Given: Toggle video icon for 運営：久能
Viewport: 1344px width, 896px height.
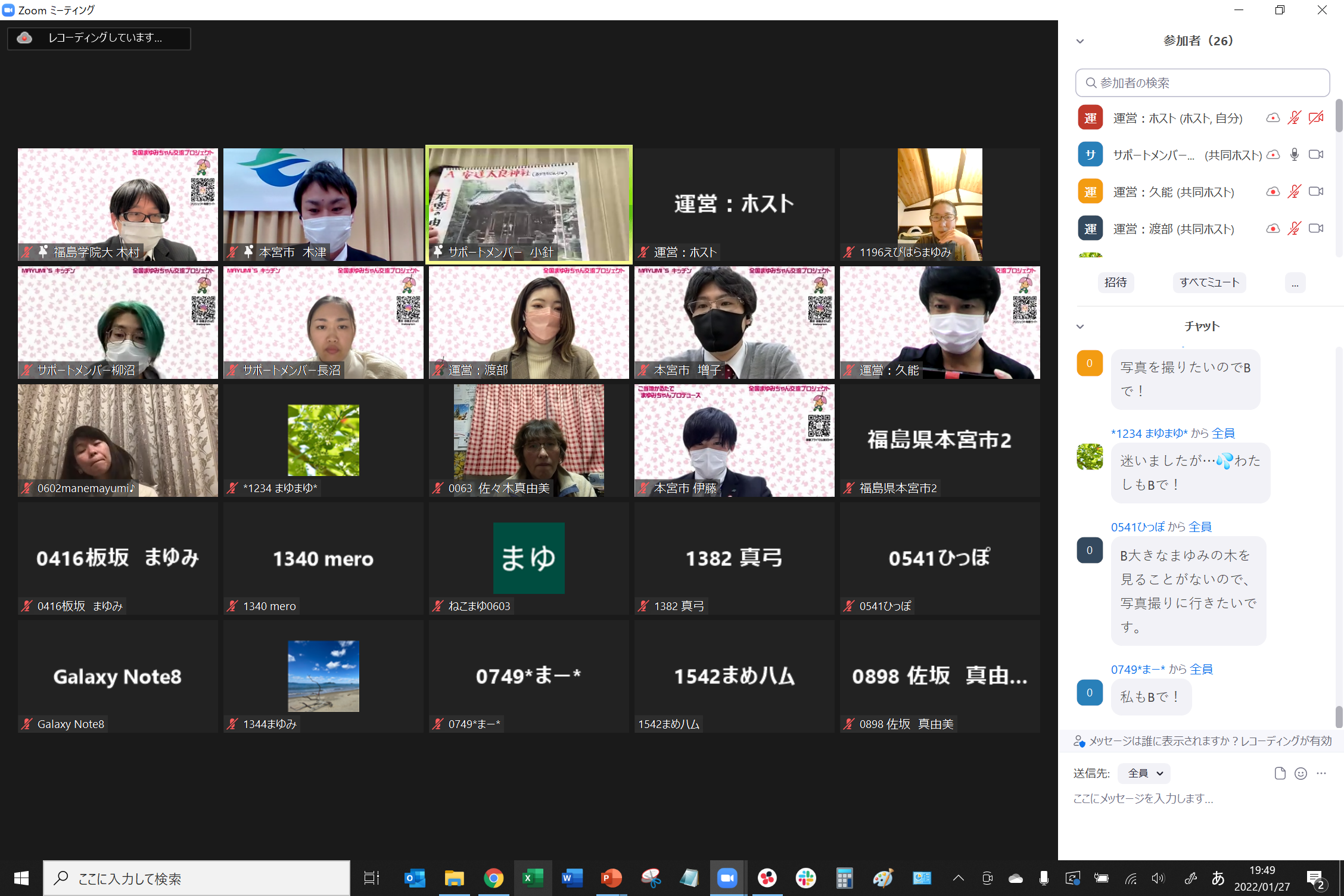Looking at the screenshot, I should point(1316,192).
